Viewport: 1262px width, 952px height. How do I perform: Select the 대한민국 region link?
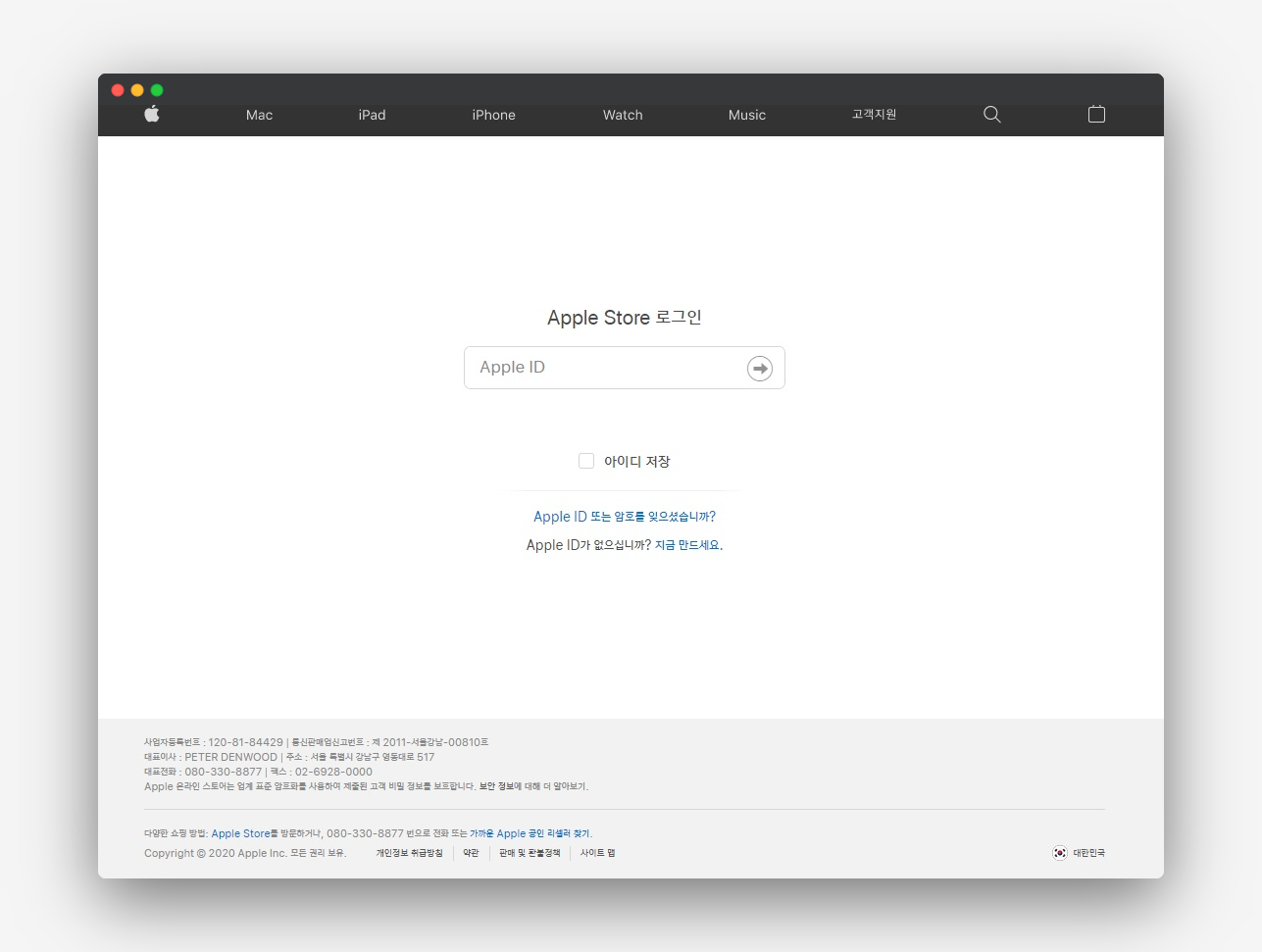tap(1088, 853)
